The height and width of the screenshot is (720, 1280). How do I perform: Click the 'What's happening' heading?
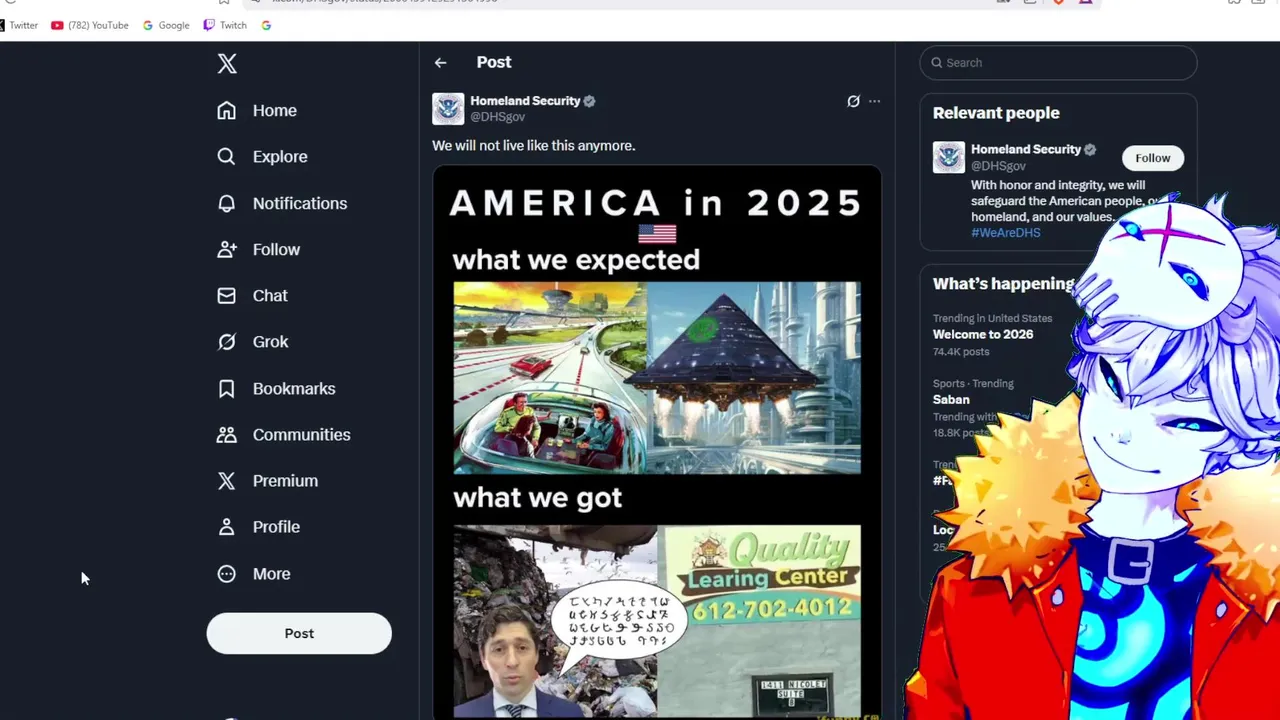1003,284
